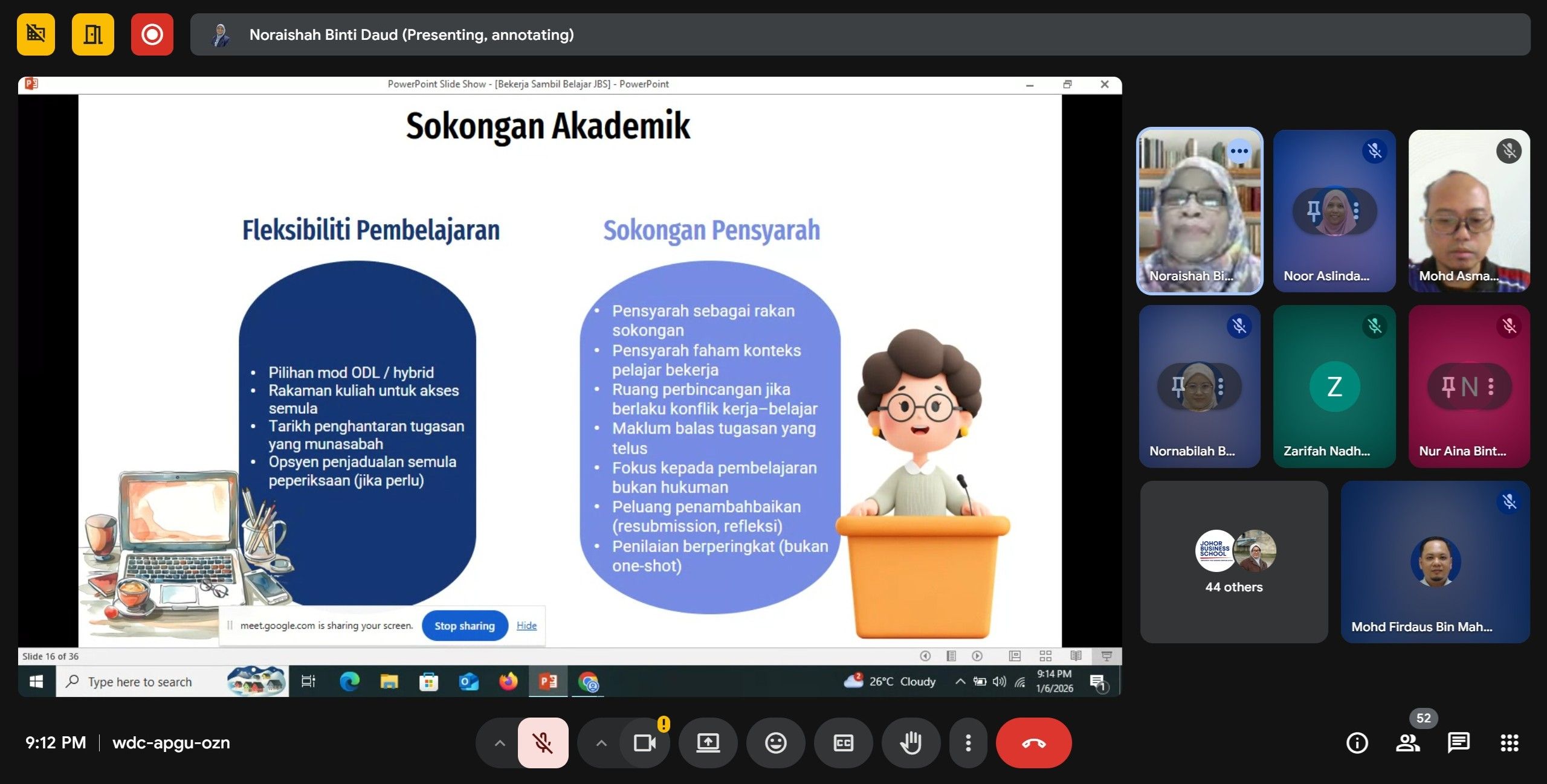This screenshot has height=784, width=1547.
Task: Open the people panel showing 52
Action: point(1407,742)
